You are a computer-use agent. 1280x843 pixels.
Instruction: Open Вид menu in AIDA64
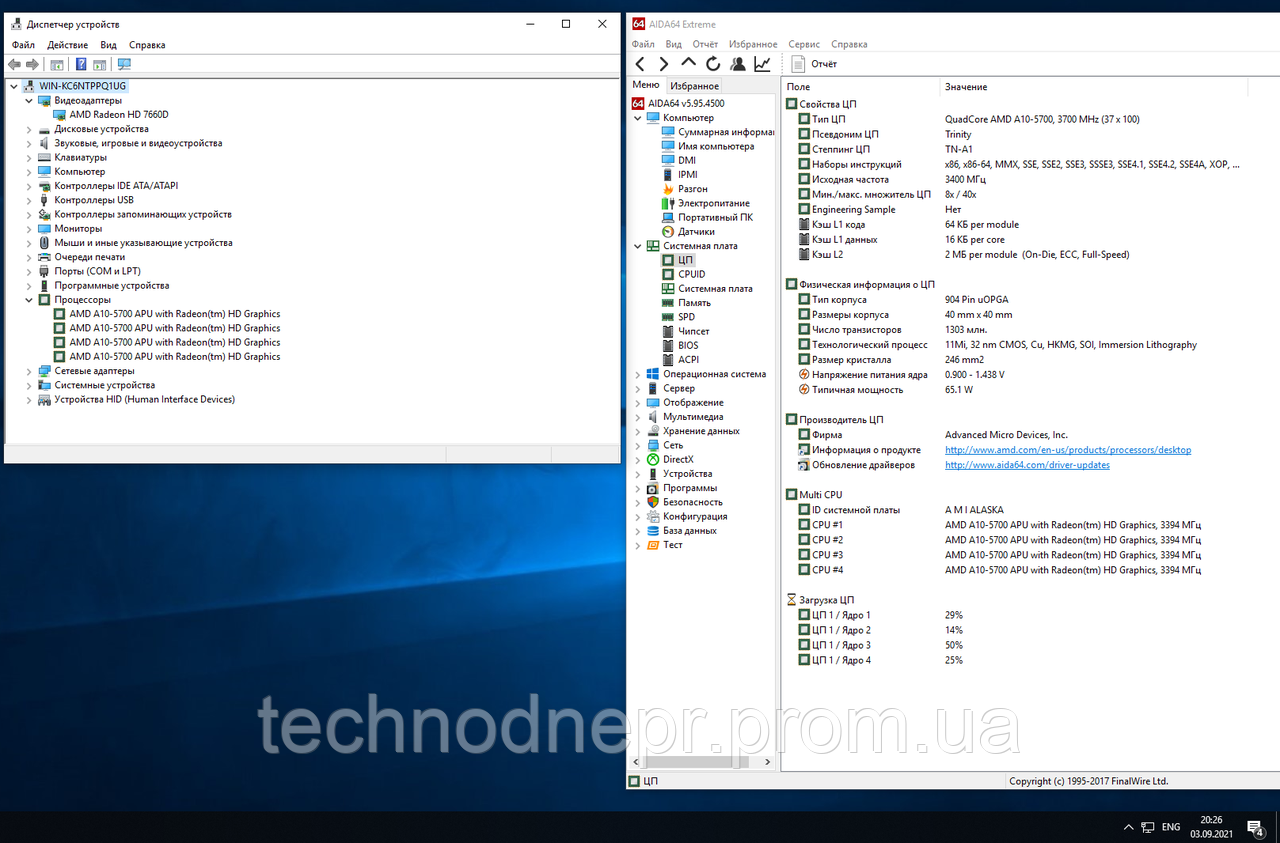point(674,44)
